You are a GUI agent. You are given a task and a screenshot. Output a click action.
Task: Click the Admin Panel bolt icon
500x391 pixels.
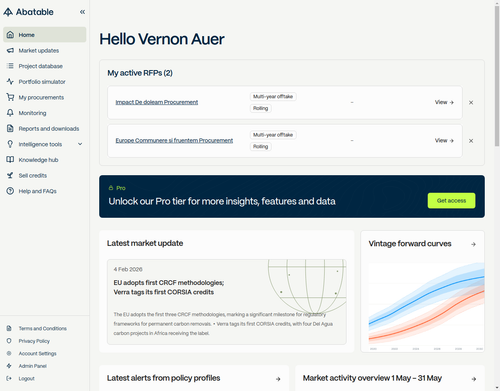(9, 366)
